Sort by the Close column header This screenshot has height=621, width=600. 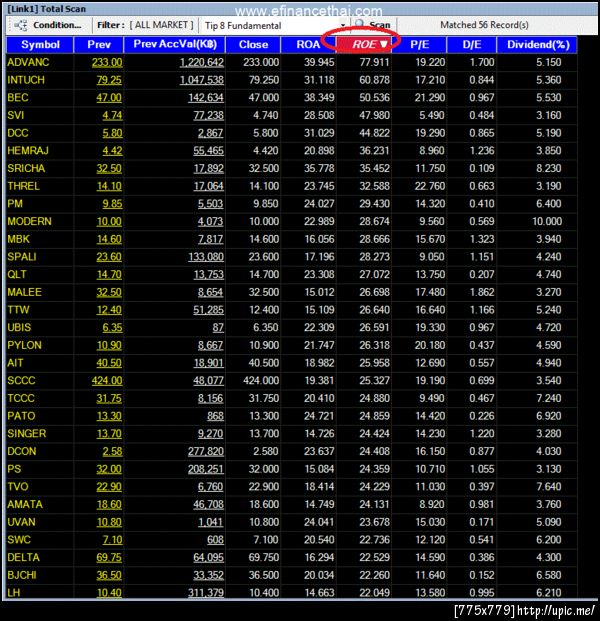(253, 44)
